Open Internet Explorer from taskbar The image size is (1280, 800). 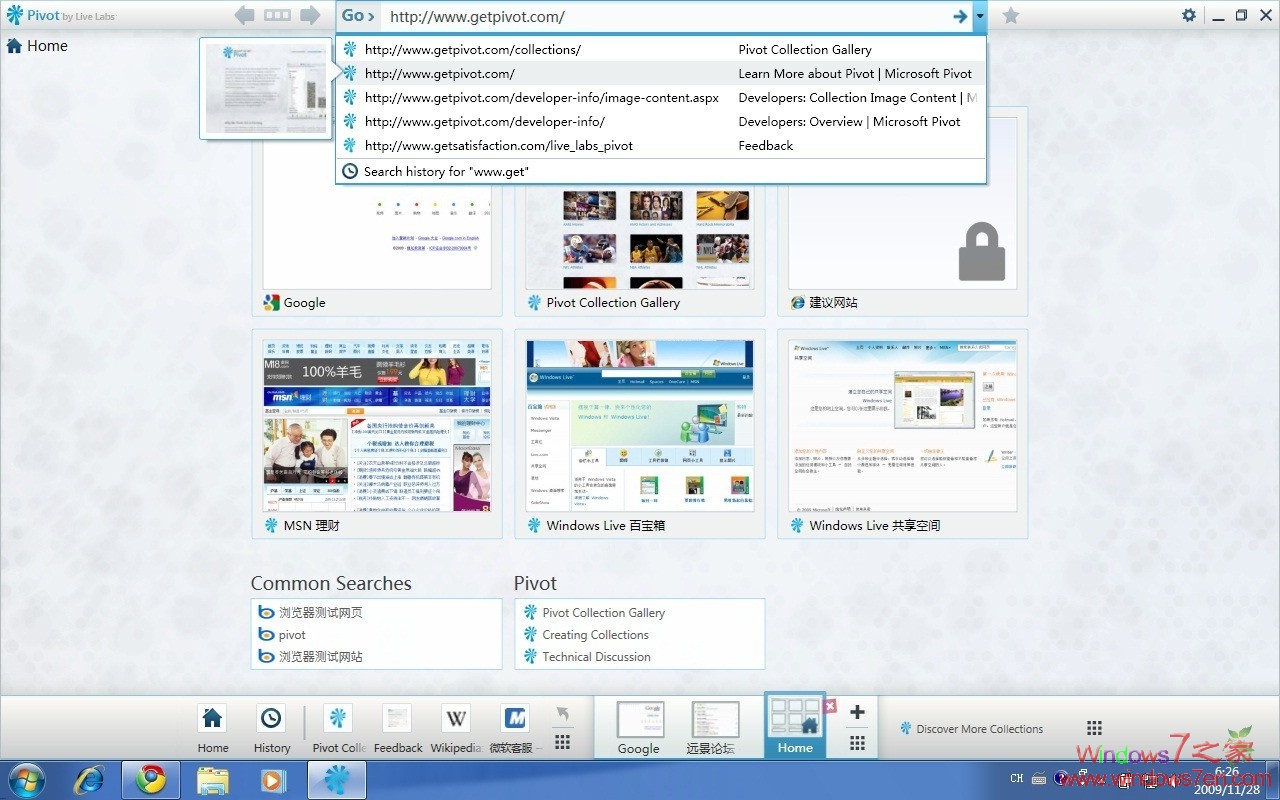click(91, 780)
